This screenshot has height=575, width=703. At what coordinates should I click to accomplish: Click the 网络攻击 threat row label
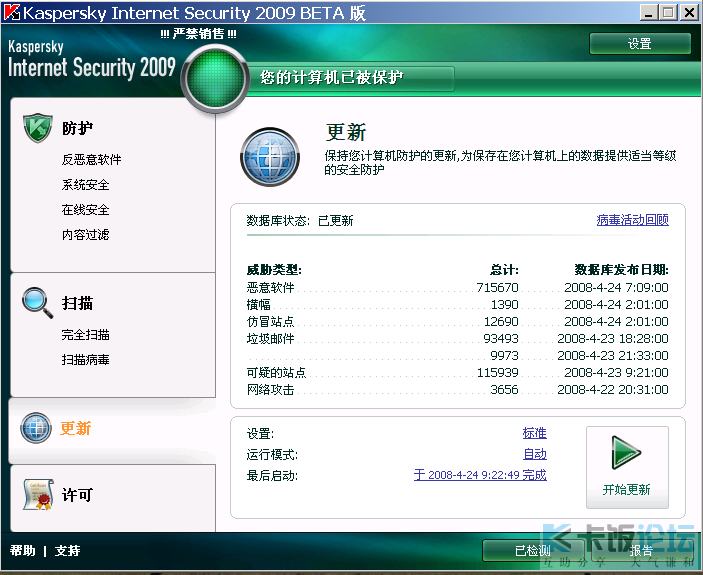click(x=270, y=389)
